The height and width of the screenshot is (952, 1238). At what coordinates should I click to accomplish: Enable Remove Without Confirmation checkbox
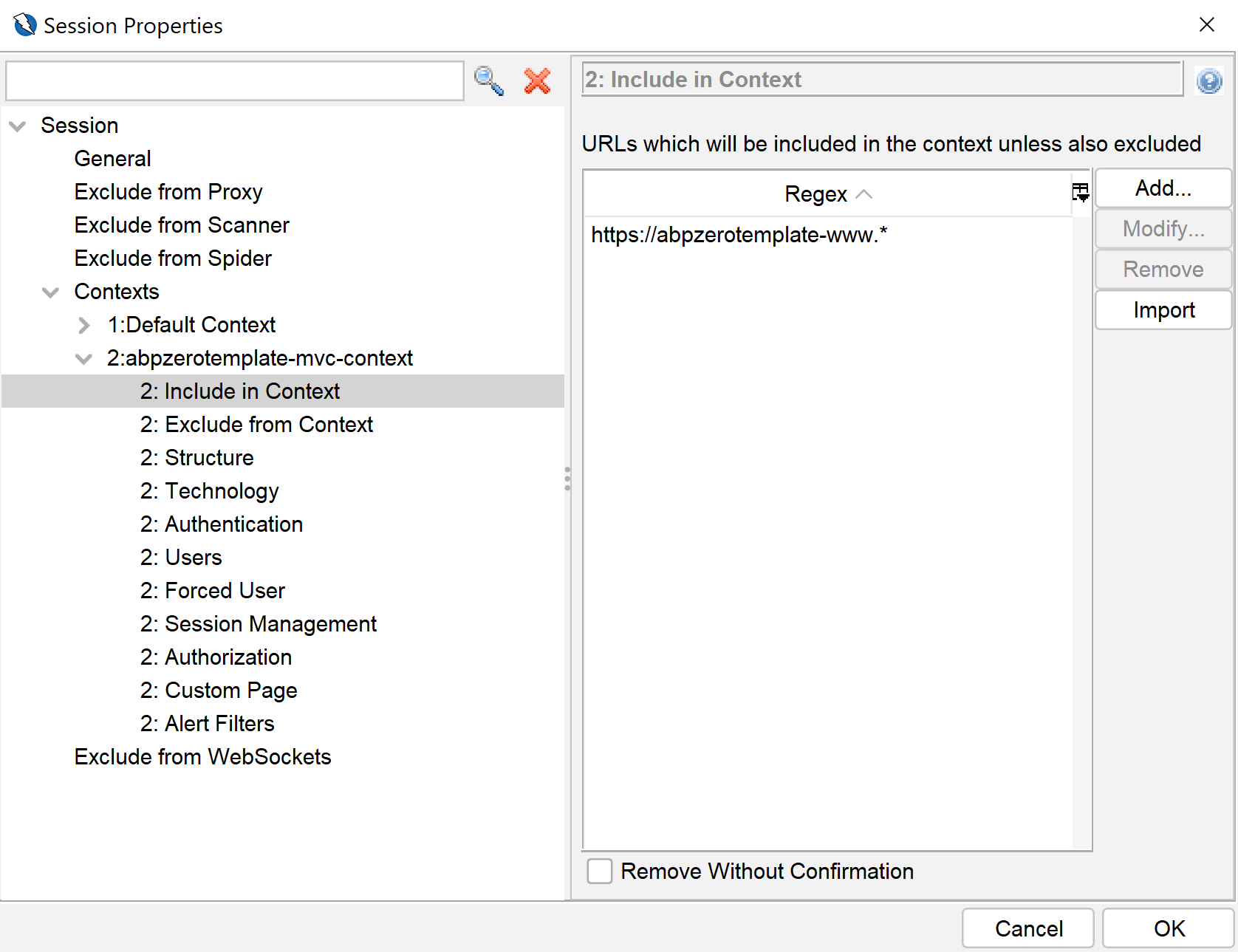coord(600,871)
